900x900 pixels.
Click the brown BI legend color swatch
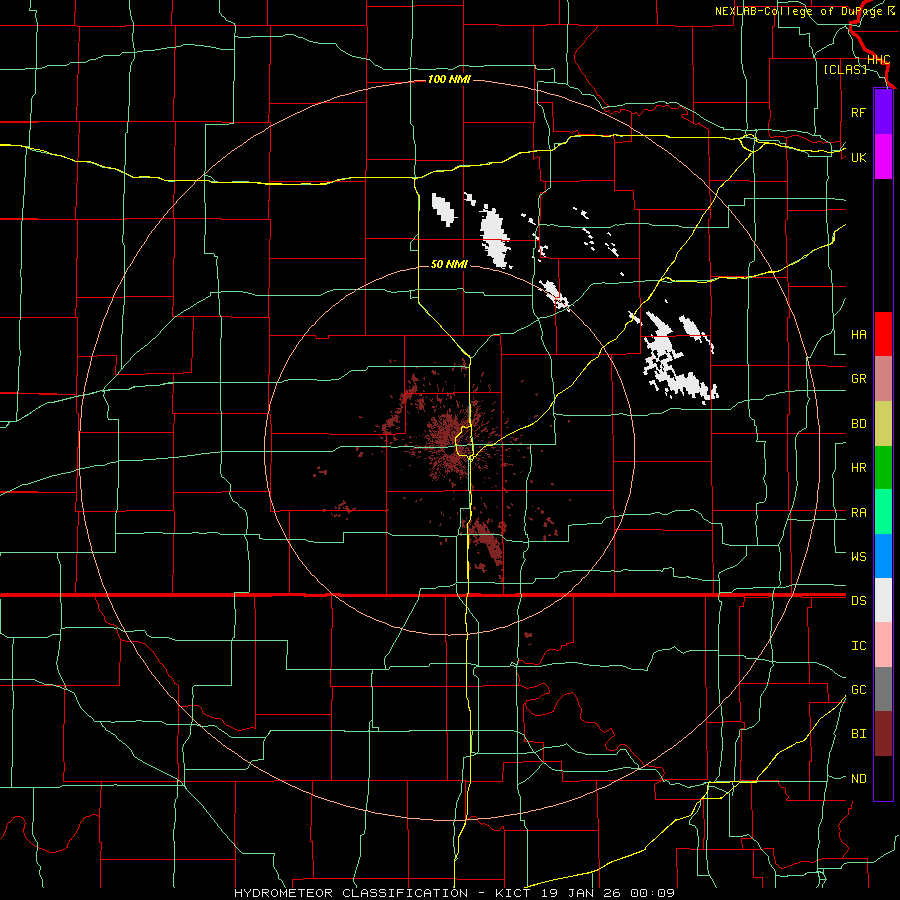(x=883, y=734)
